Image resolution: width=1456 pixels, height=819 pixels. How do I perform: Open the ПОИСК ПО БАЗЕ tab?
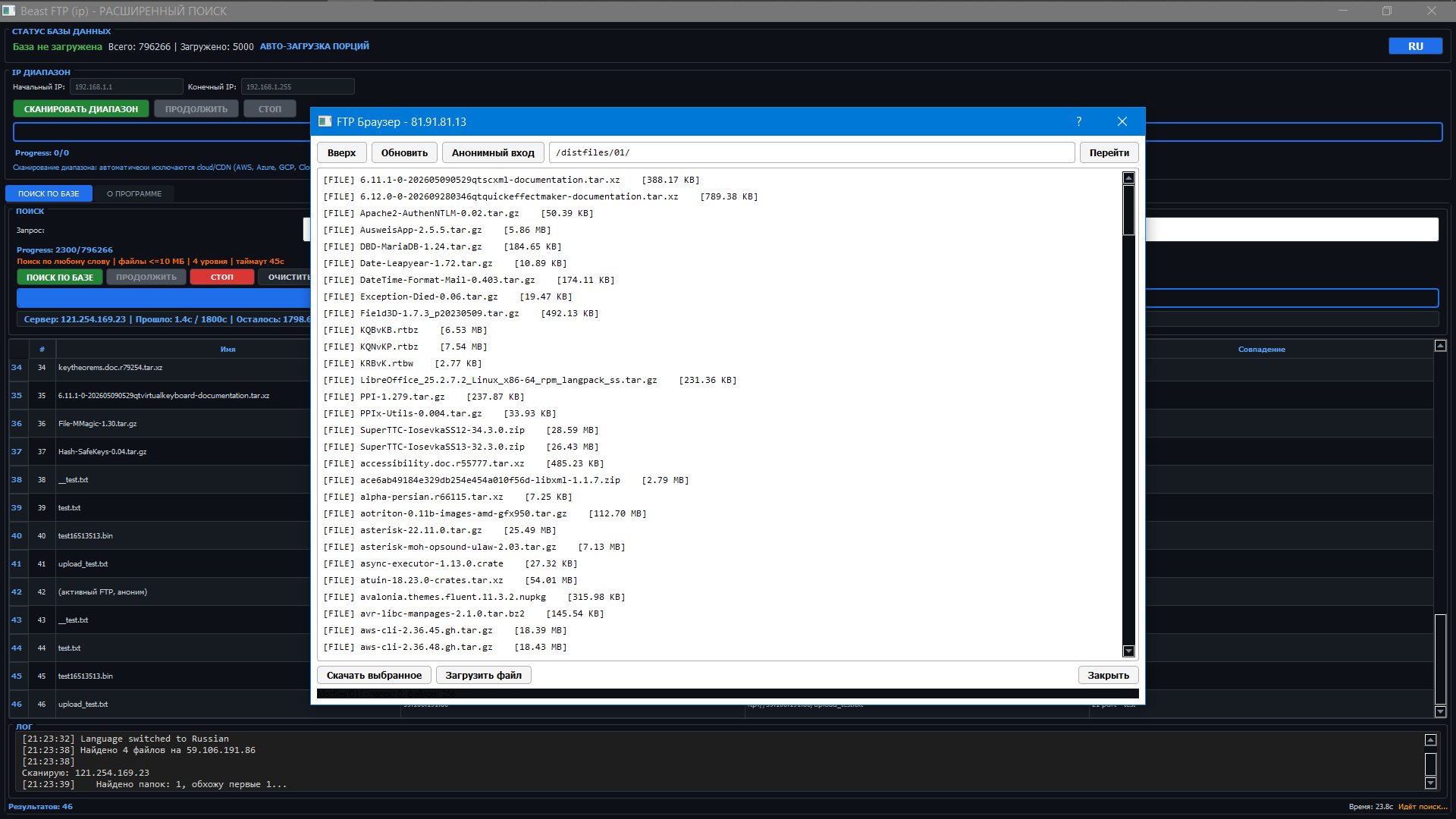pos(49,193)
